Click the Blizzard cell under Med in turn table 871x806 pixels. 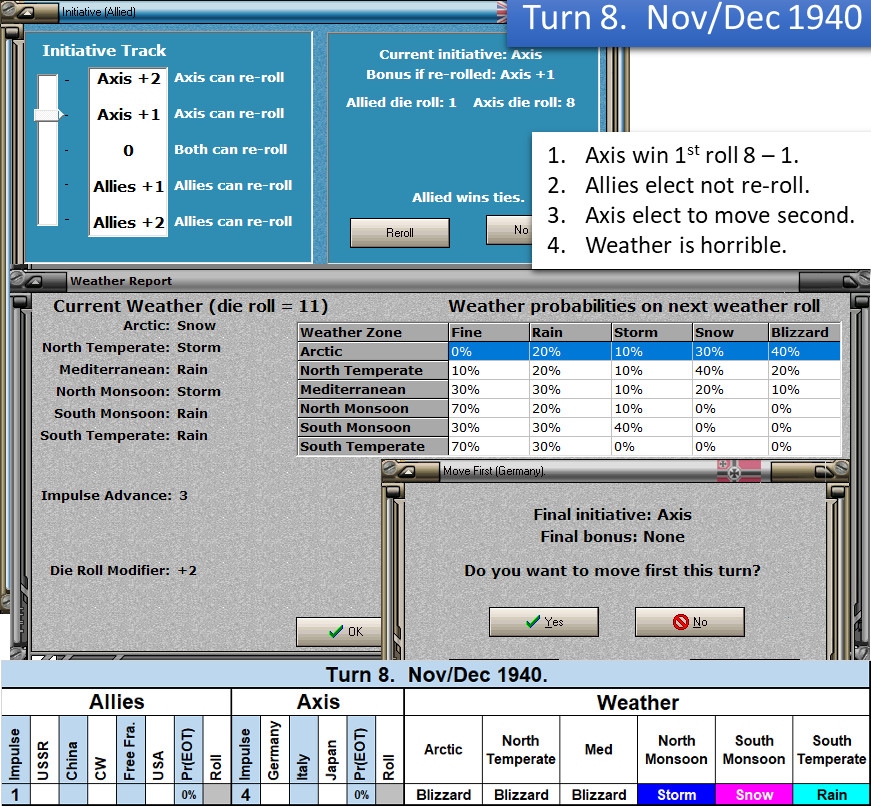599,795
